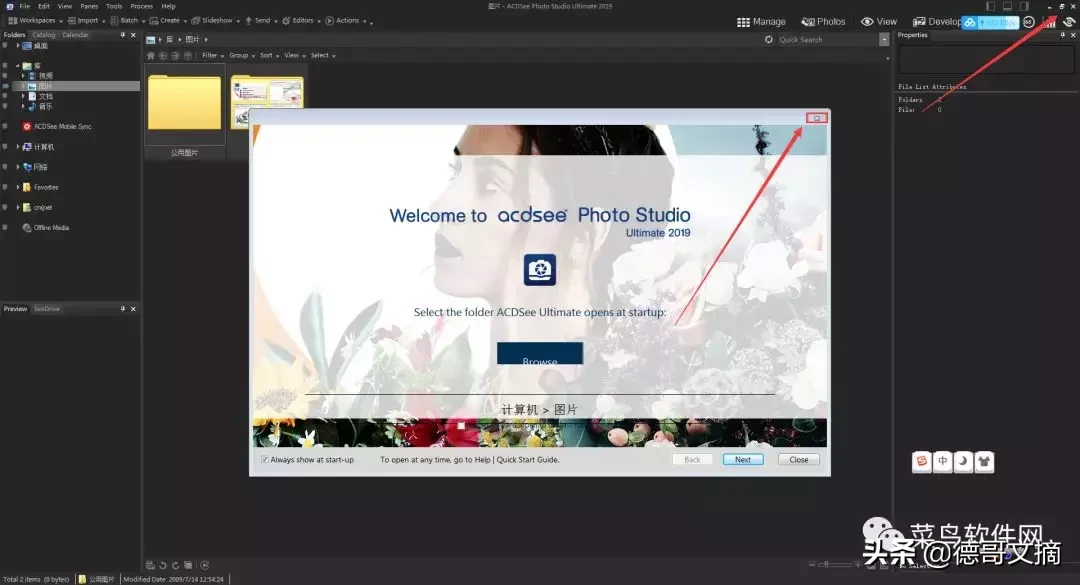The width and height of the screenshot is (1080, 585).
Task: Switch to Develop mode
Action: 937,22
